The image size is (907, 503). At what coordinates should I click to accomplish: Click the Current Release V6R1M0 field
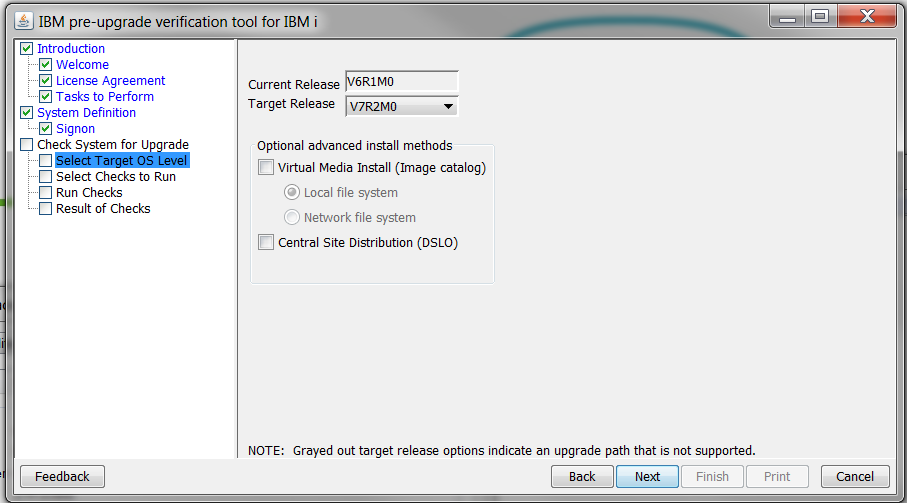[x=401, y=82]
